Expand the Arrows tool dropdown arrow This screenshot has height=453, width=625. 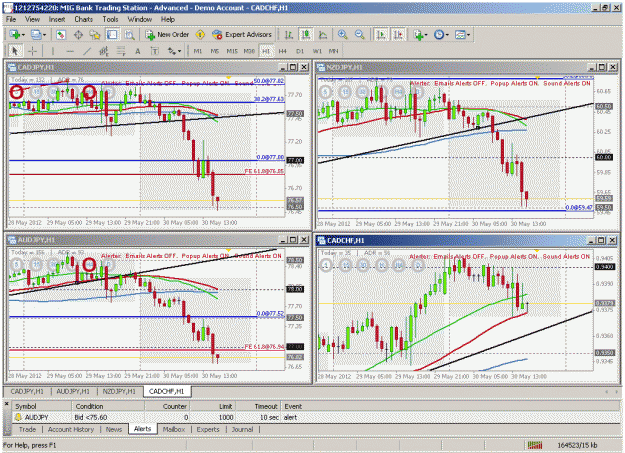pos(180,51)
